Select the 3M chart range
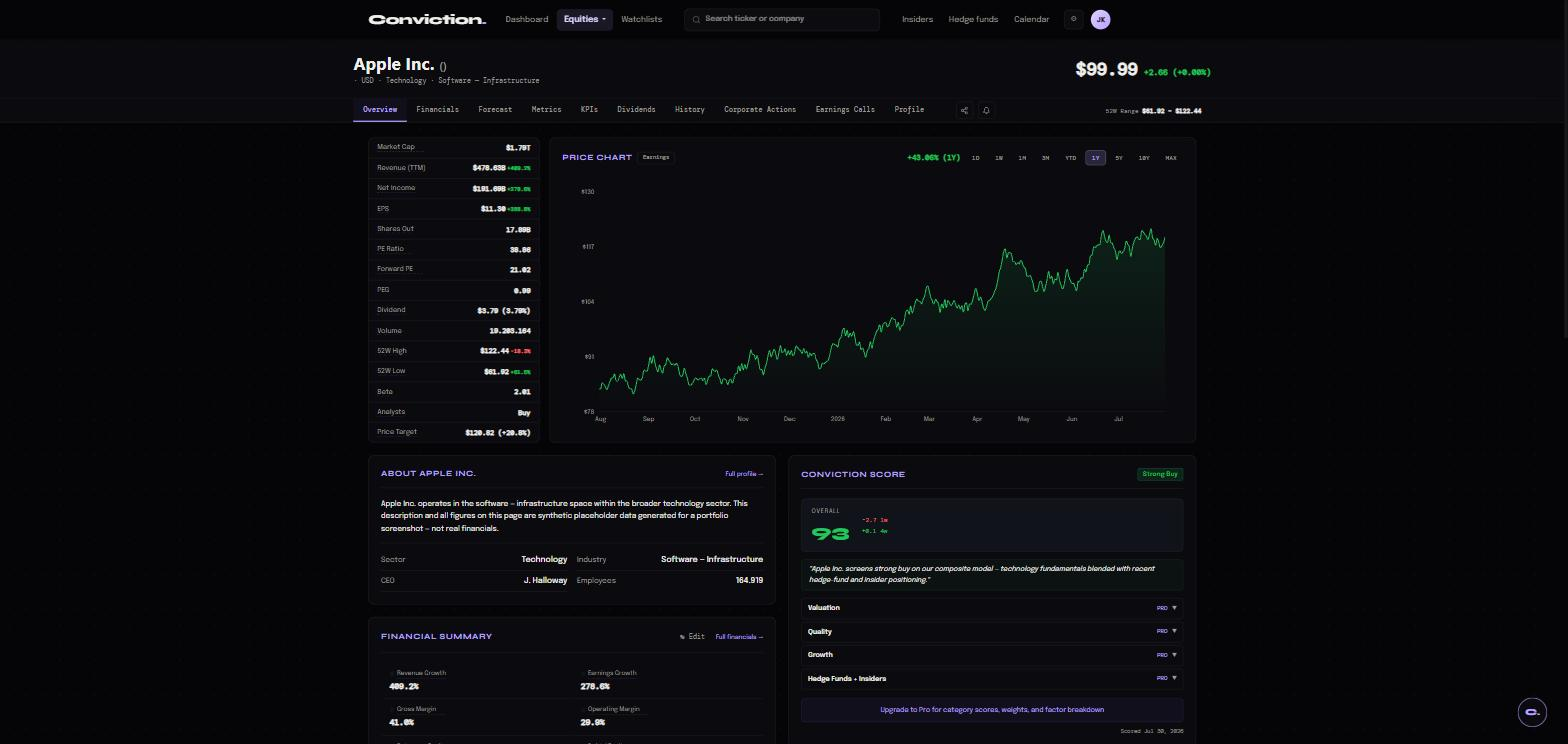The image size is (1568, 744). [x=1045, y=158]
